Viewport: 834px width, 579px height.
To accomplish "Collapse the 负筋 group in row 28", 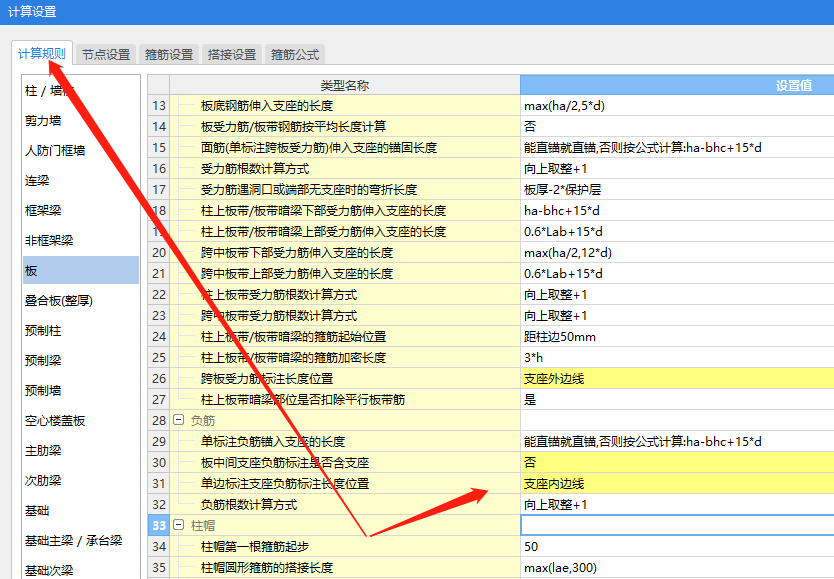I will (x=179, y=420).
